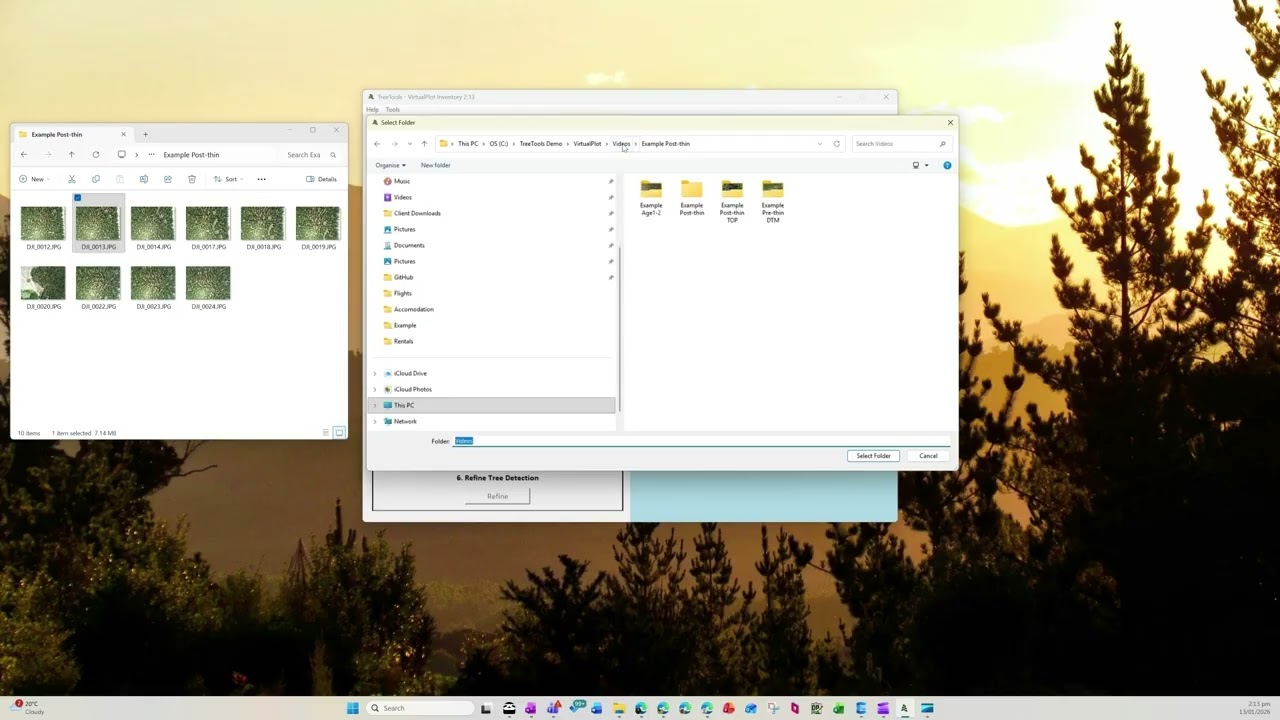Image resolution: width=1280 pixels, height=720 pixels.
Task: Click the Folder name input field
Action: pyautogui.click(x=702, y=441)
